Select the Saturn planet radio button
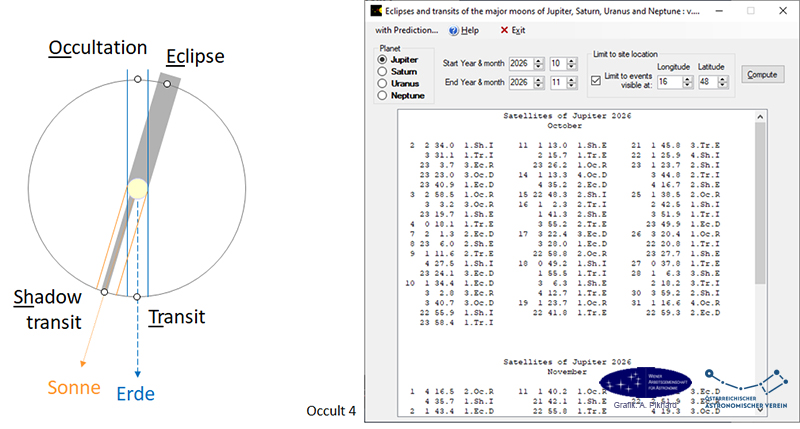800x429 pixels. 382,72
